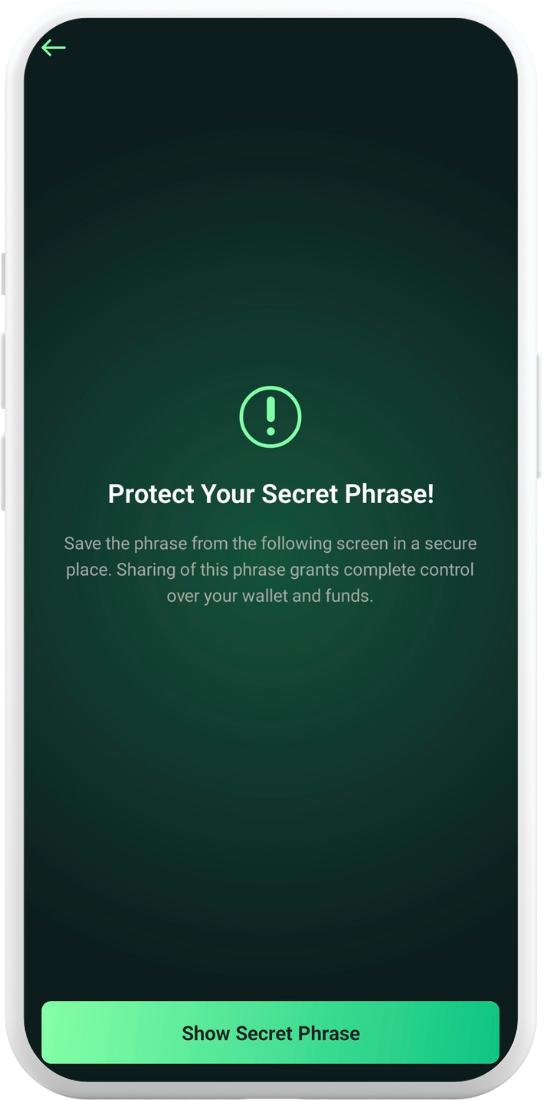Image resolution: width=543 pixels, height=1100 pixels.
Task: Click the phone's power button on right edge
Action: pyautogui.click(x=539, y=416)
